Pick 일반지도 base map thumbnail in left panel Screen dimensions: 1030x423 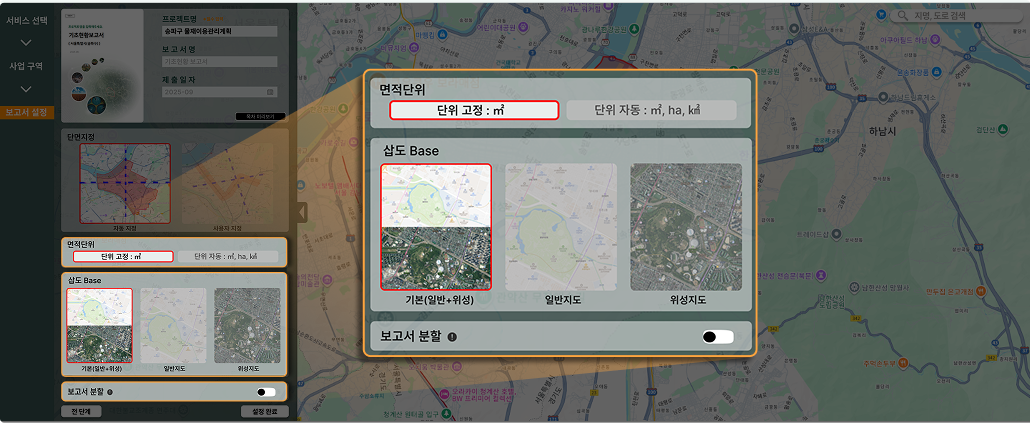[173, 325]
